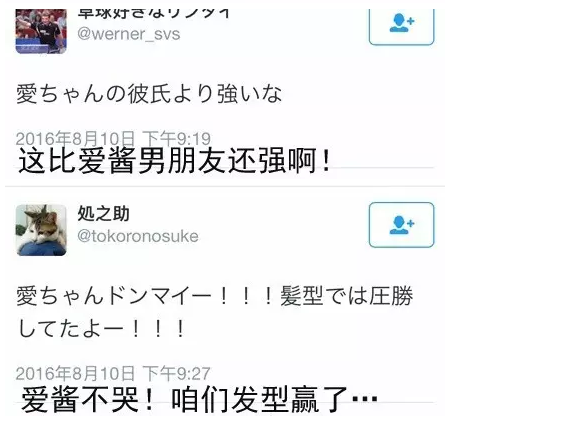Viewport: 561px width, 424px height.
Task: Open the cat profile avatar
Action: click(x=41, y=230)
